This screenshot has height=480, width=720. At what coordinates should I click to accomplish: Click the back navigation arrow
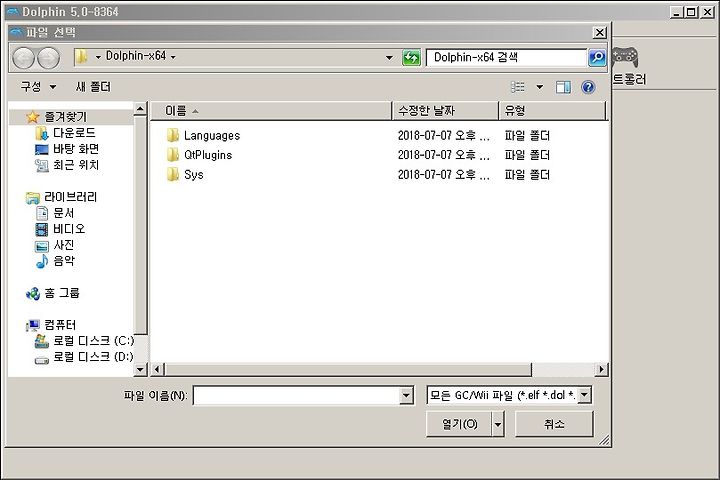(x=23, y=58)
